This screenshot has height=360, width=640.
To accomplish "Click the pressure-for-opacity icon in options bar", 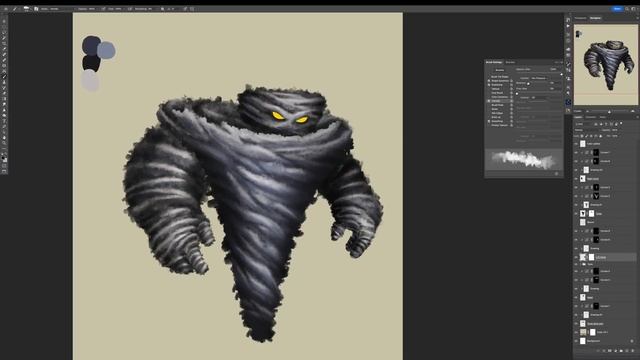I will point(103,9).
